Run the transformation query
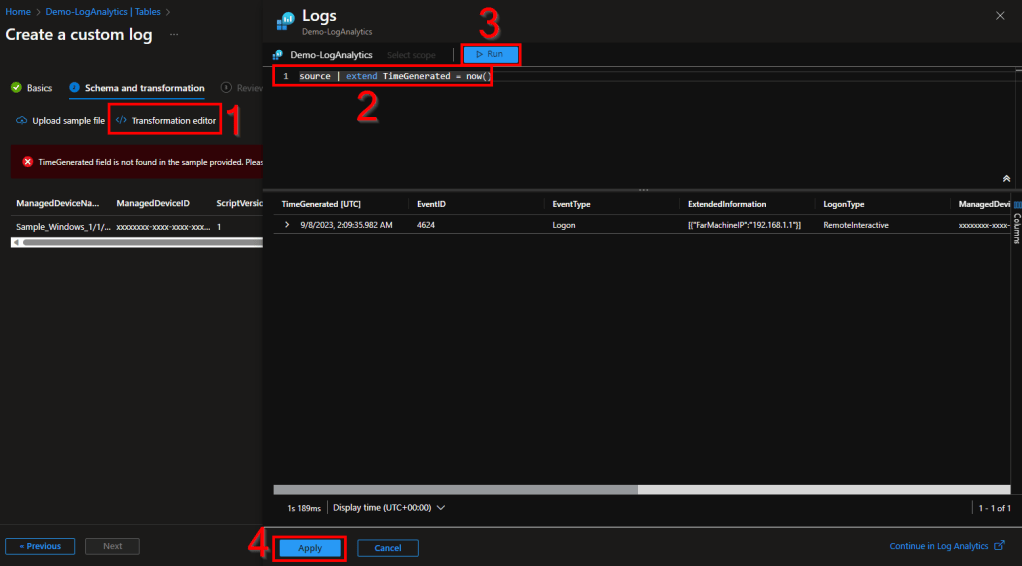Viewport: 1022px width, 566px height. point(491,54)
